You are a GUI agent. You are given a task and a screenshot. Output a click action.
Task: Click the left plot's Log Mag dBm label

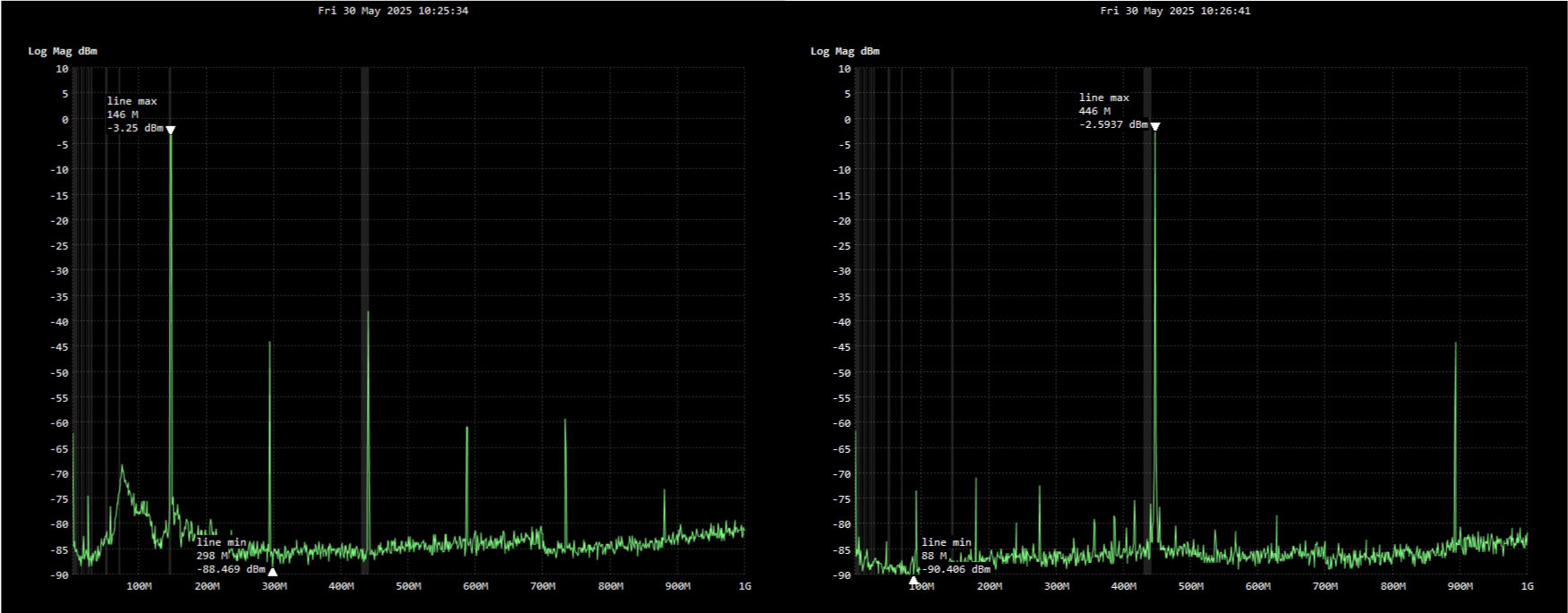[63, 51]
